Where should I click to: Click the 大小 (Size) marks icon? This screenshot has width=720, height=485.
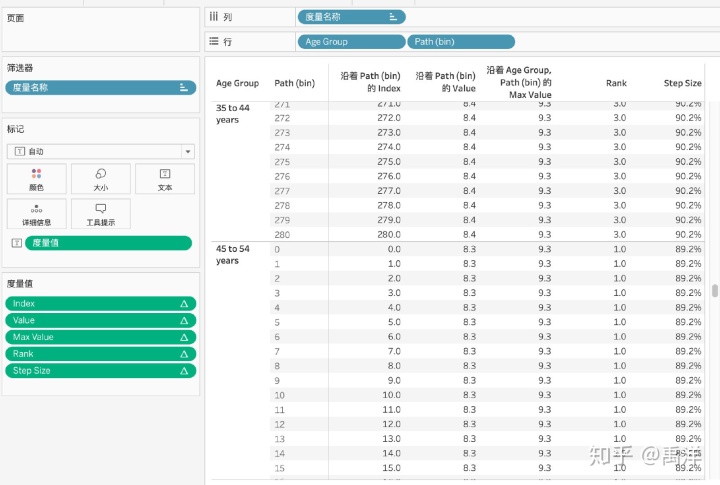(100, 179)
